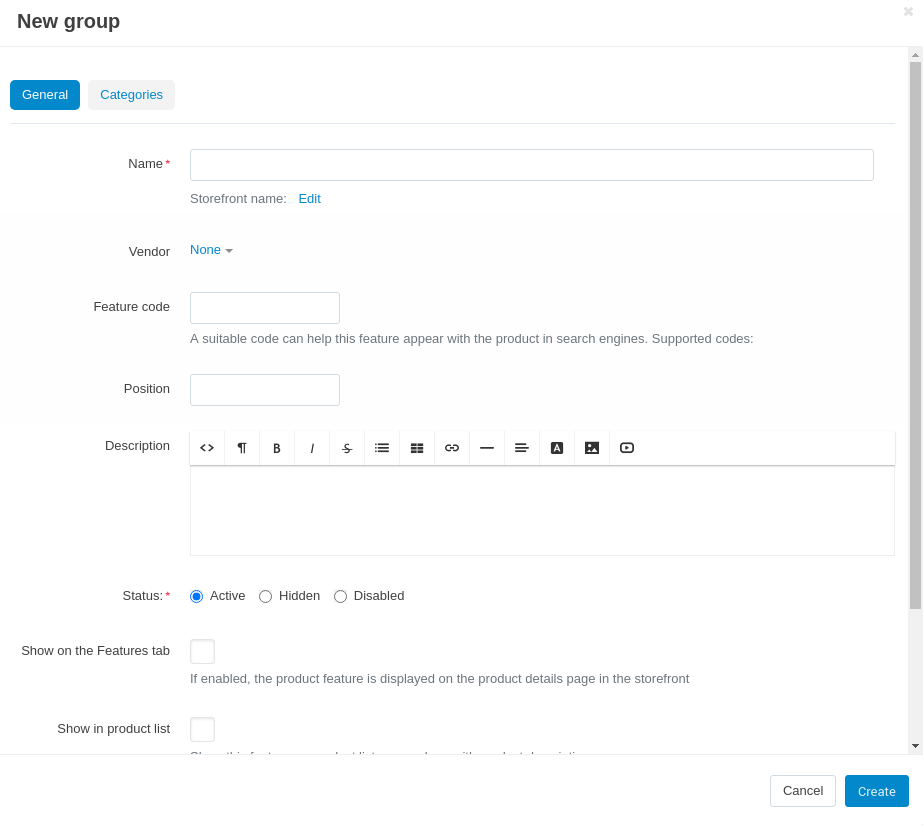Focus the Position input field
The width and height of the screenshot is (923, 825).
click(265, 390)
